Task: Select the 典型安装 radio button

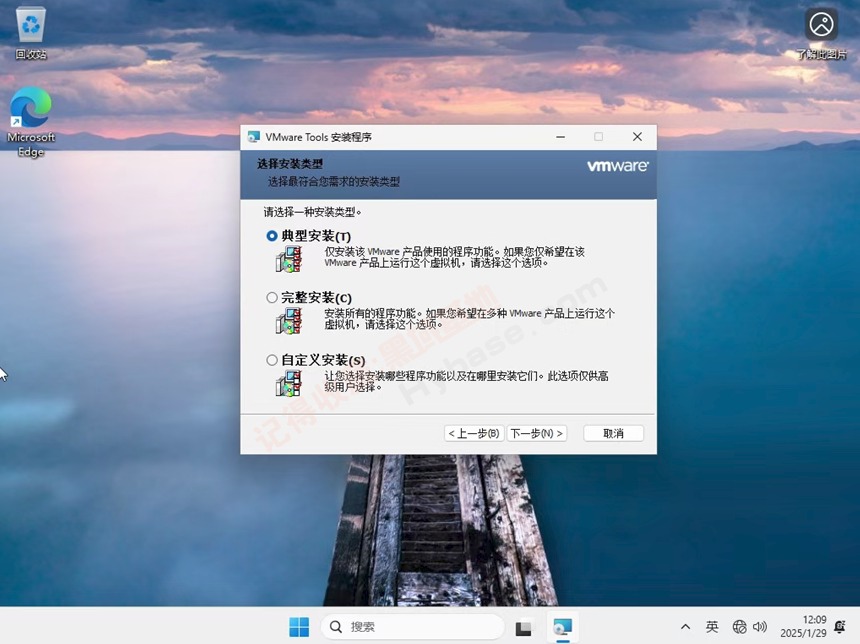Action: point(272,236)
